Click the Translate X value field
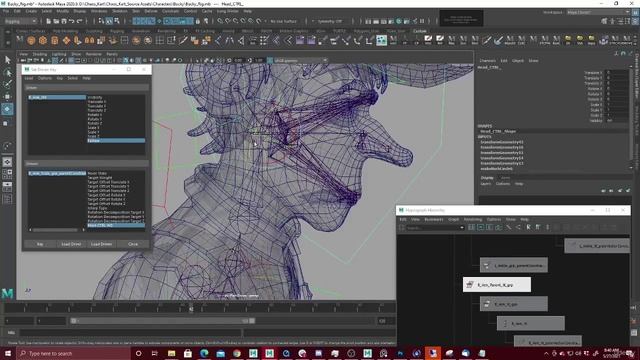Image resolution: width=640 pixels, height=360 pixels. click(x=616, y=72)
